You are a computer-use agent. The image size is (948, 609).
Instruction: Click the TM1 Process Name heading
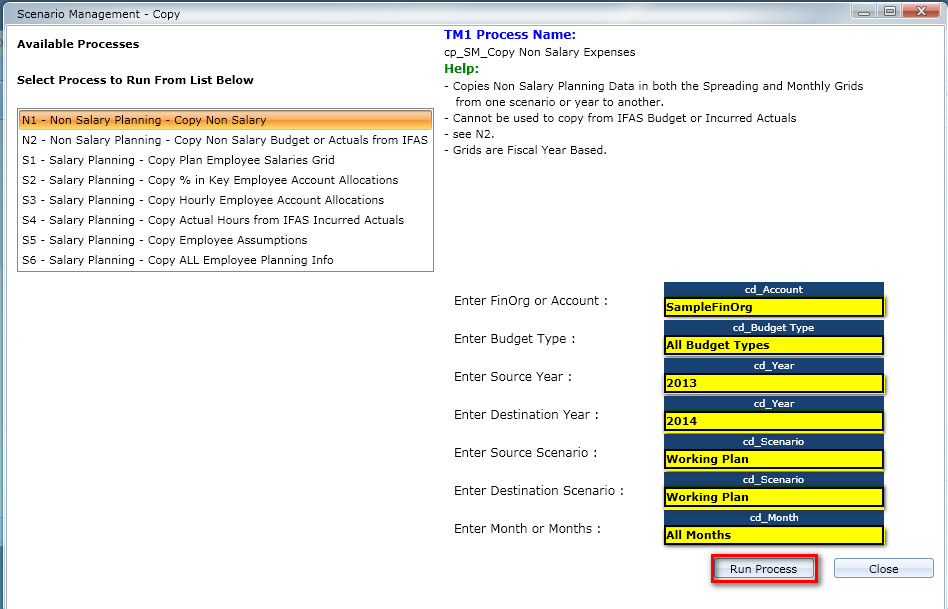[x=510, y=35]
